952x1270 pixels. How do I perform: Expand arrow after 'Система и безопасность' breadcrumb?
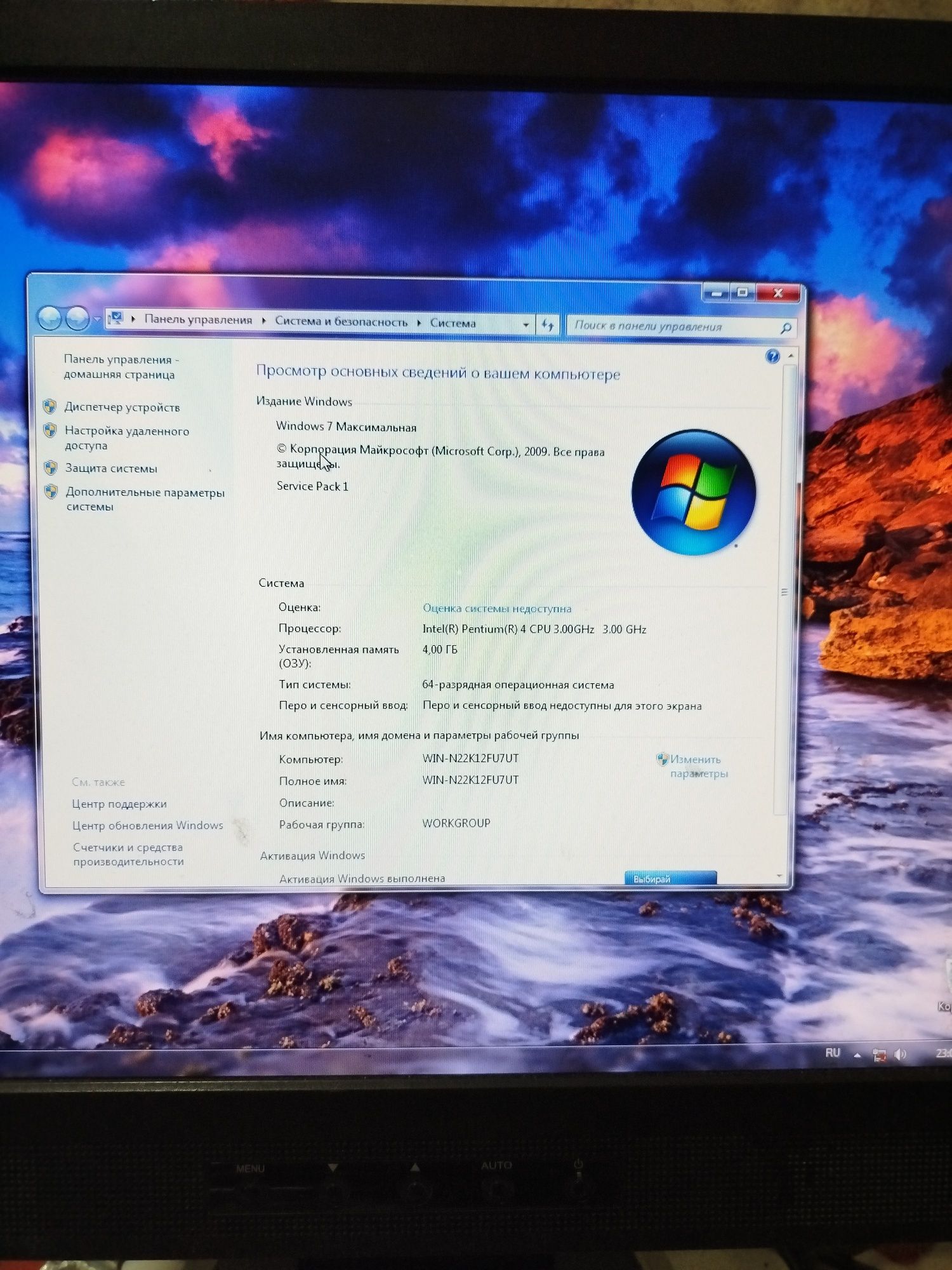419,323
